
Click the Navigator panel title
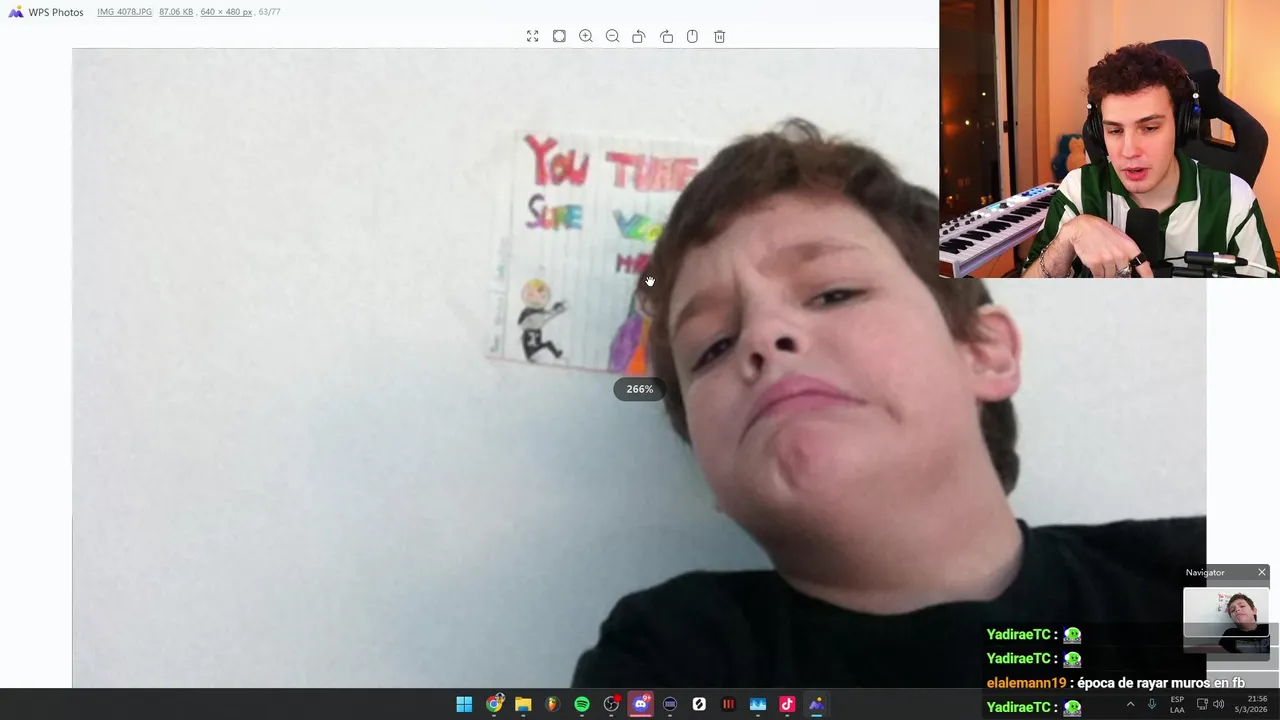coord(1205,572)
